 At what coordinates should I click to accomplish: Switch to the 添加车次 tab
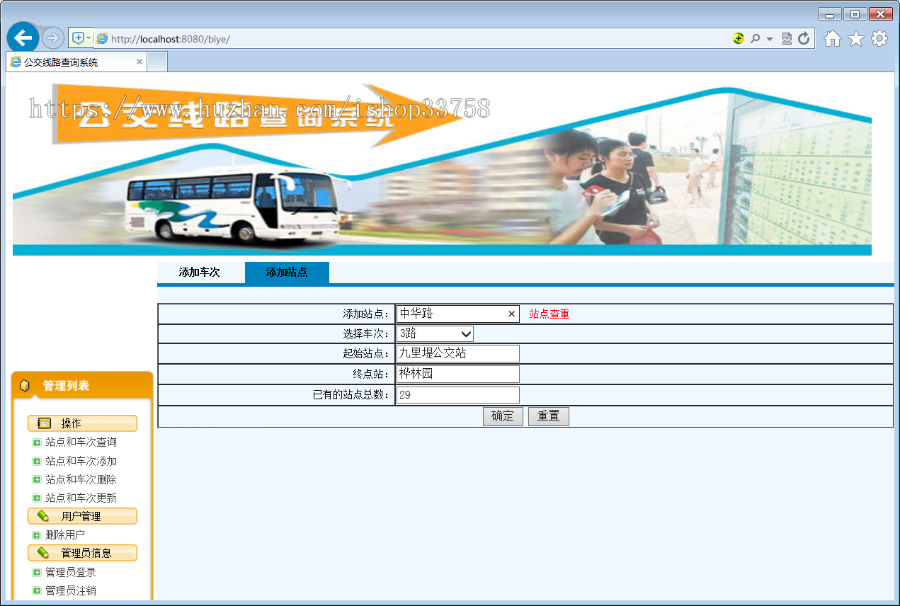(x=201, y=271)
